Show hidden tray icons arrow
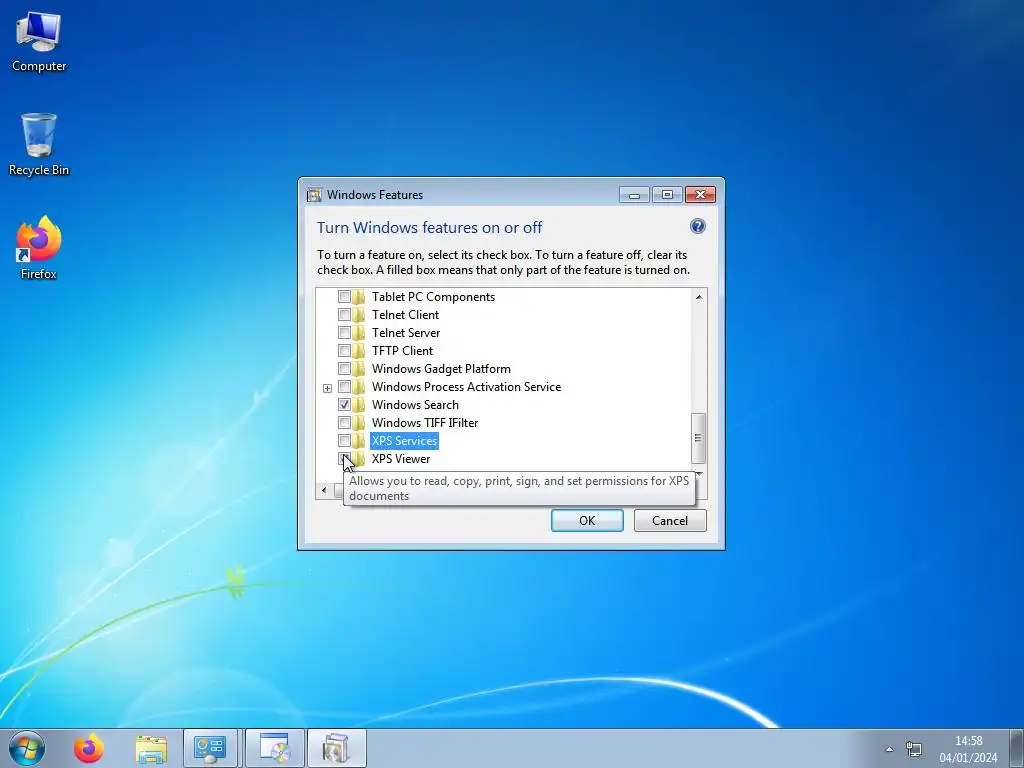Viewport: 1024px width, 768px height. point(889,749)
